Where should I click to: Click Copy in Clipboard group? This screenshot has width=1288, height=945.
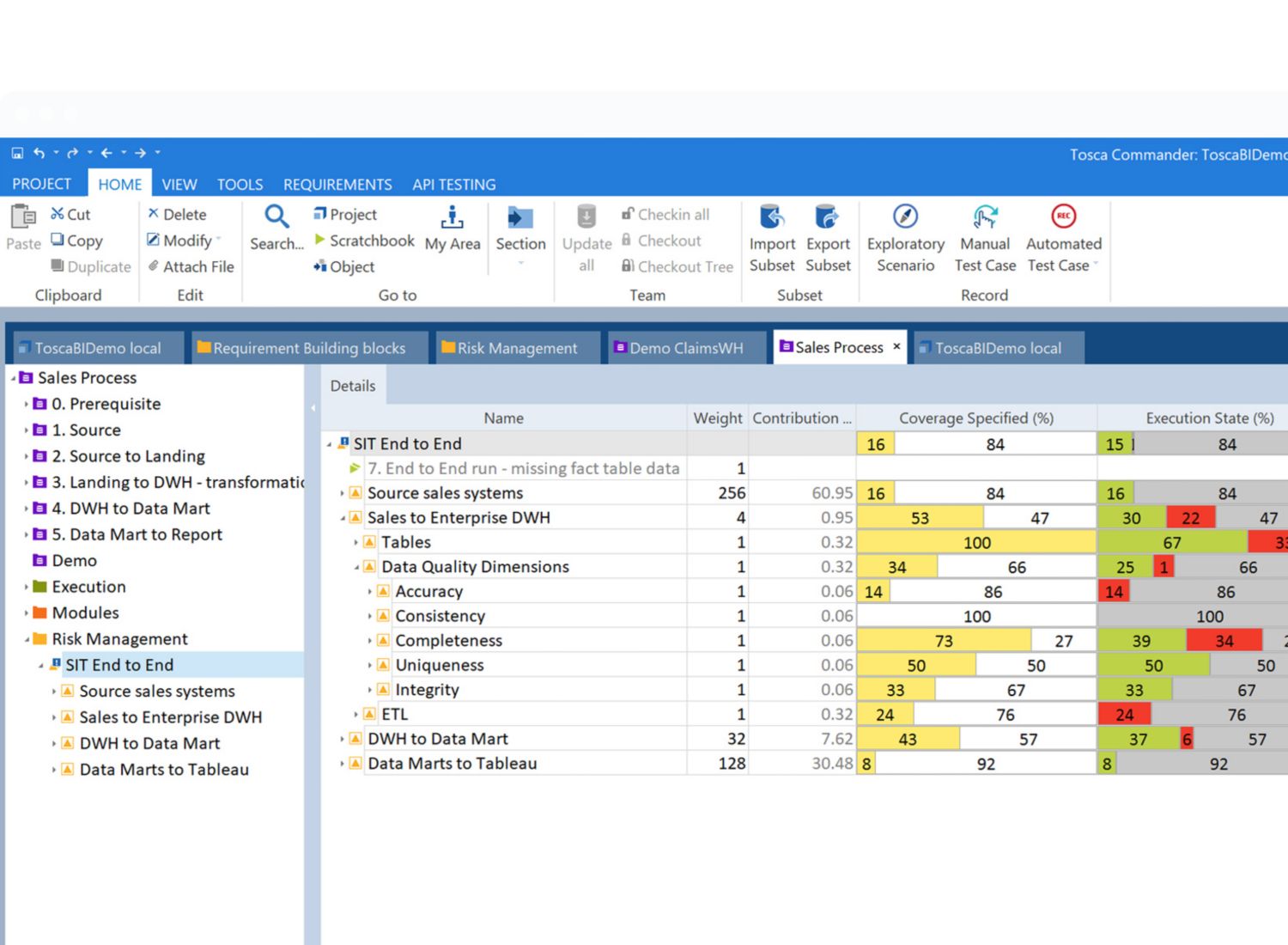[76, 241]
